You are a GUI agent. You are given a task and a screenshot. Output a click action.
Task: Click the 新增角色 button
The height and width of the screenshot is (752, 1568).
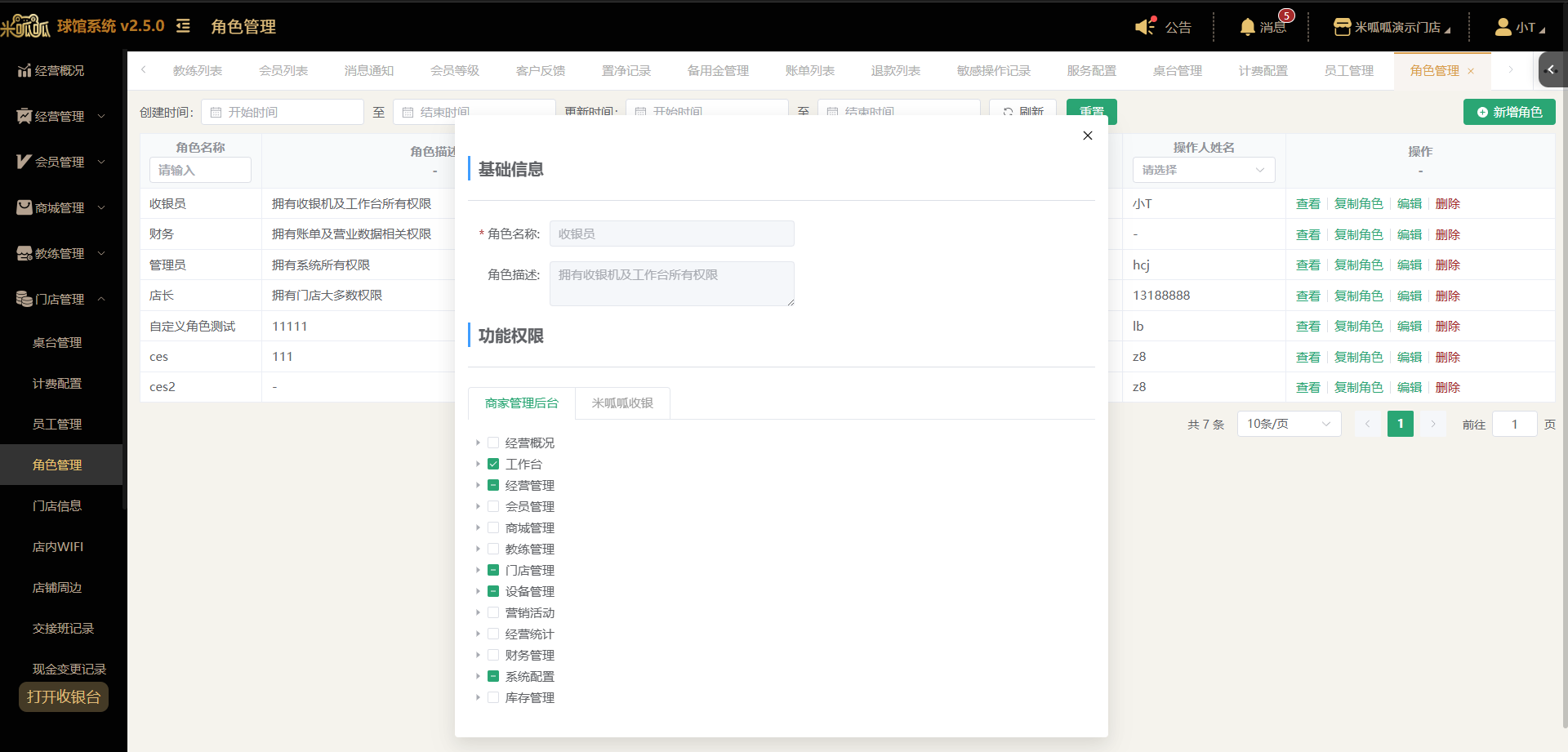pos(1509,112)
